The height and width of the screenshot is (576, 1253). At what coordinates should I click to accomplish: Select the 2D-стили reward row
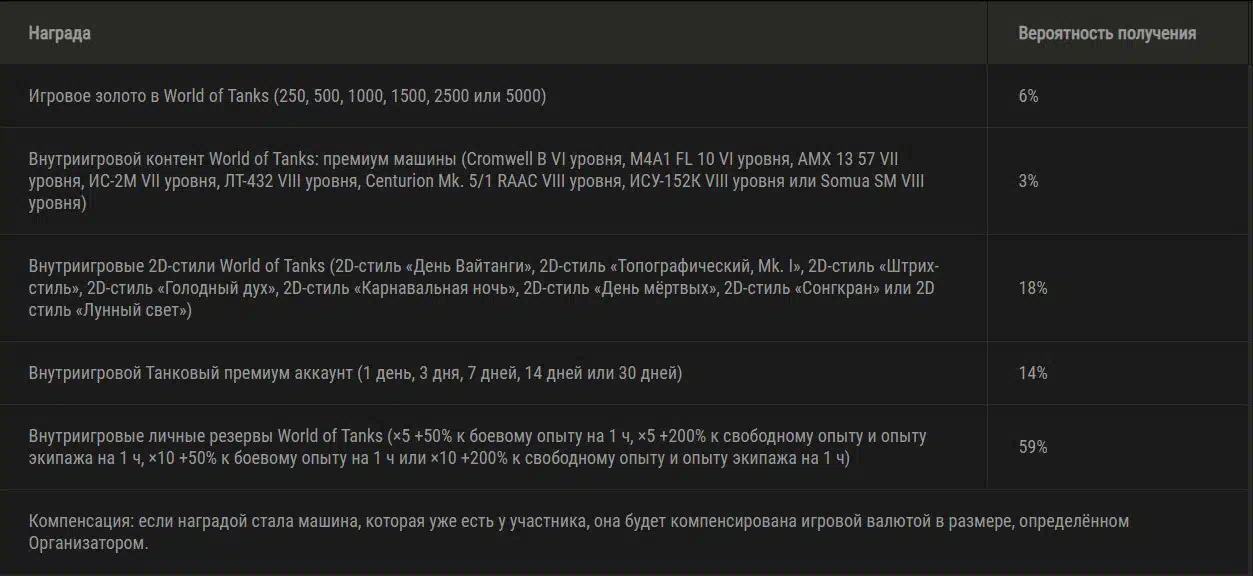tap(626, 288)
